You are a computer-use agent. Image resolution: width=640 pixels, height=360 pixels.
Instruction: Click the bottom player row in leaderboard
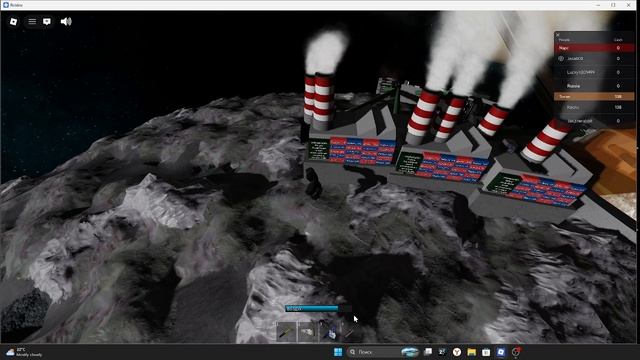point(594,121)
